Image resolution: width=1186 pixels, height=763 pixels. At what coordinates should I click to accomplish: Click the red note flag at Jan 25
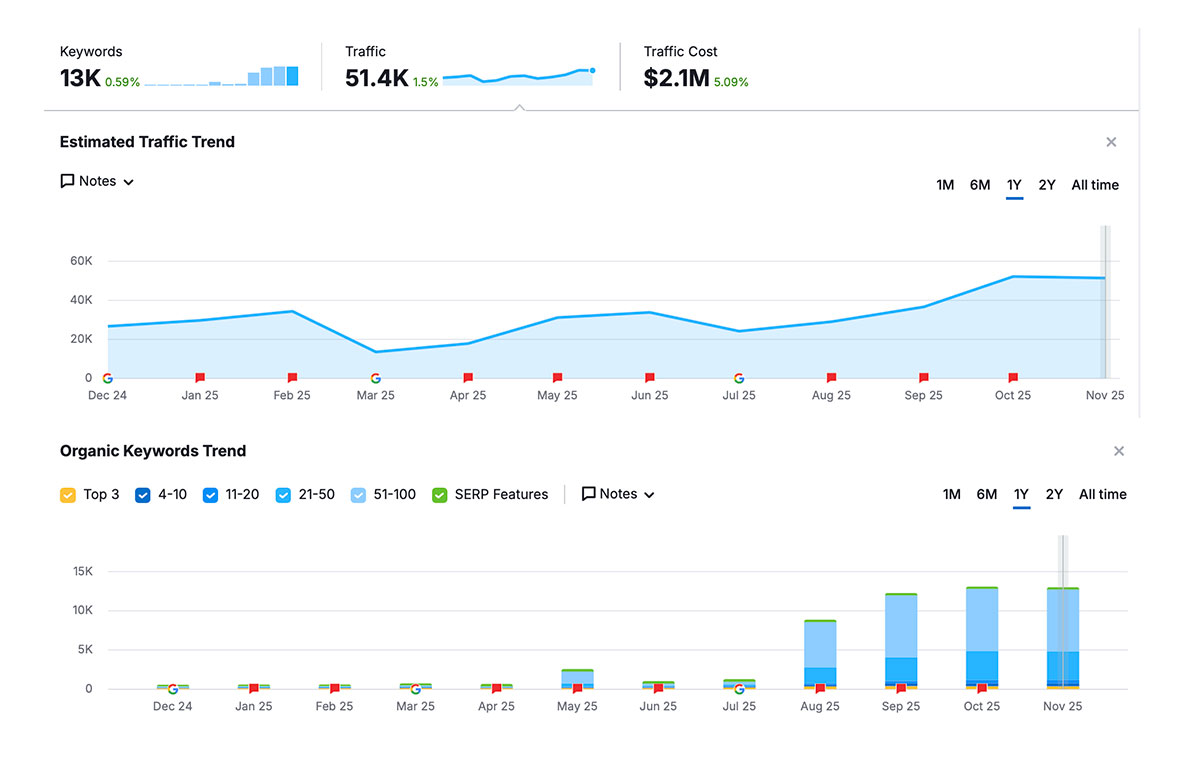pos(199,378)
